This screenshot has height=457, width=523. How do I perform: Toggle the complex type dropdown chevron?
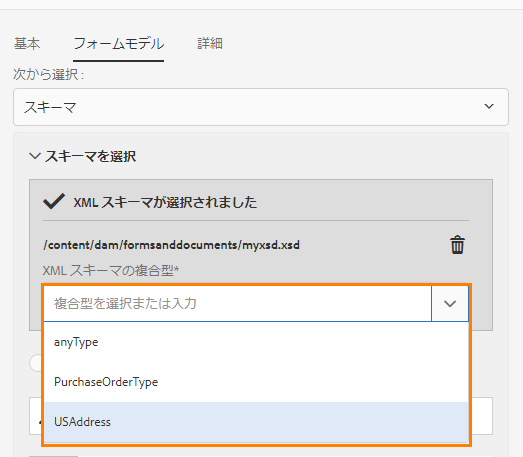(450, 304)
